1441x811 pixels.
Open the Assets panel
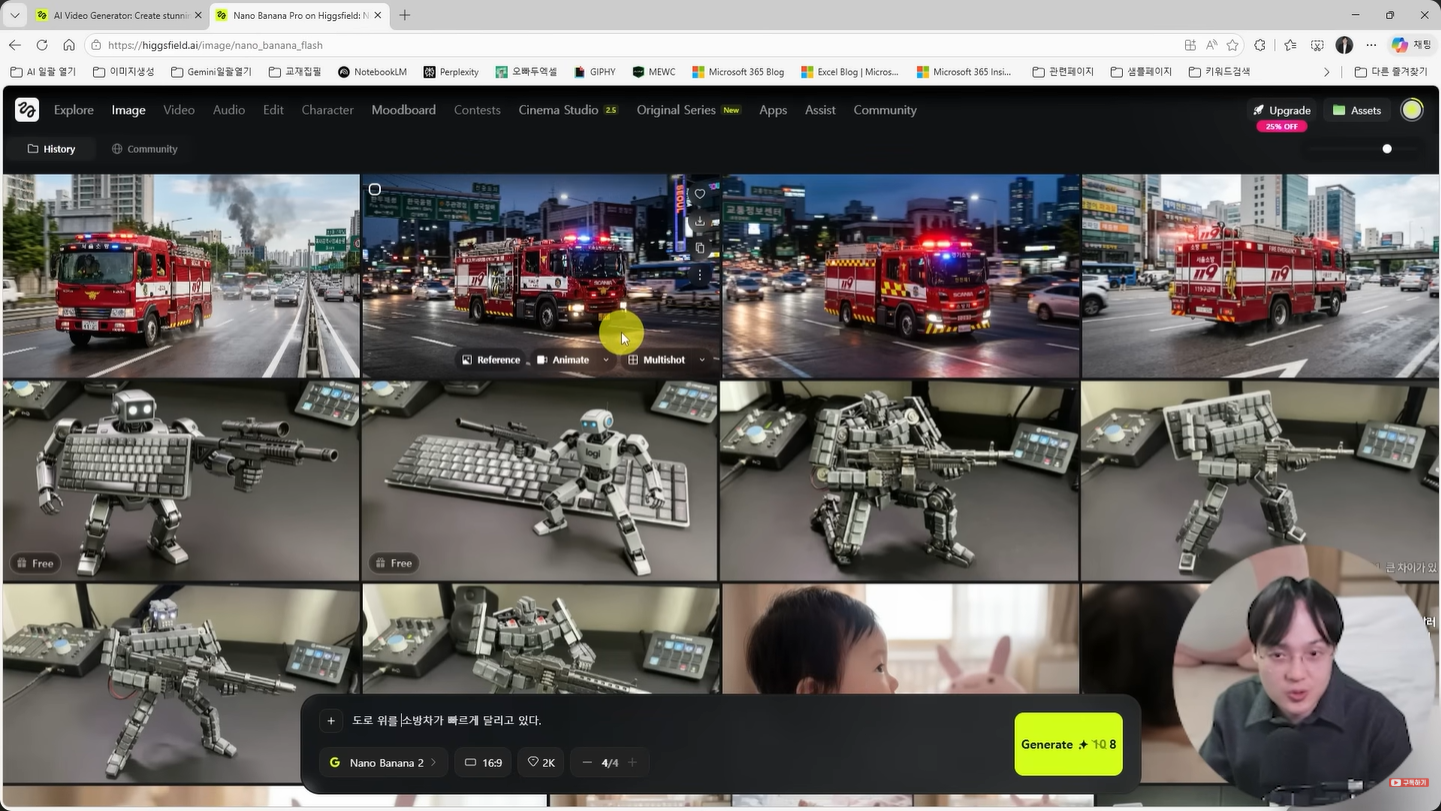pos(1357,111)
